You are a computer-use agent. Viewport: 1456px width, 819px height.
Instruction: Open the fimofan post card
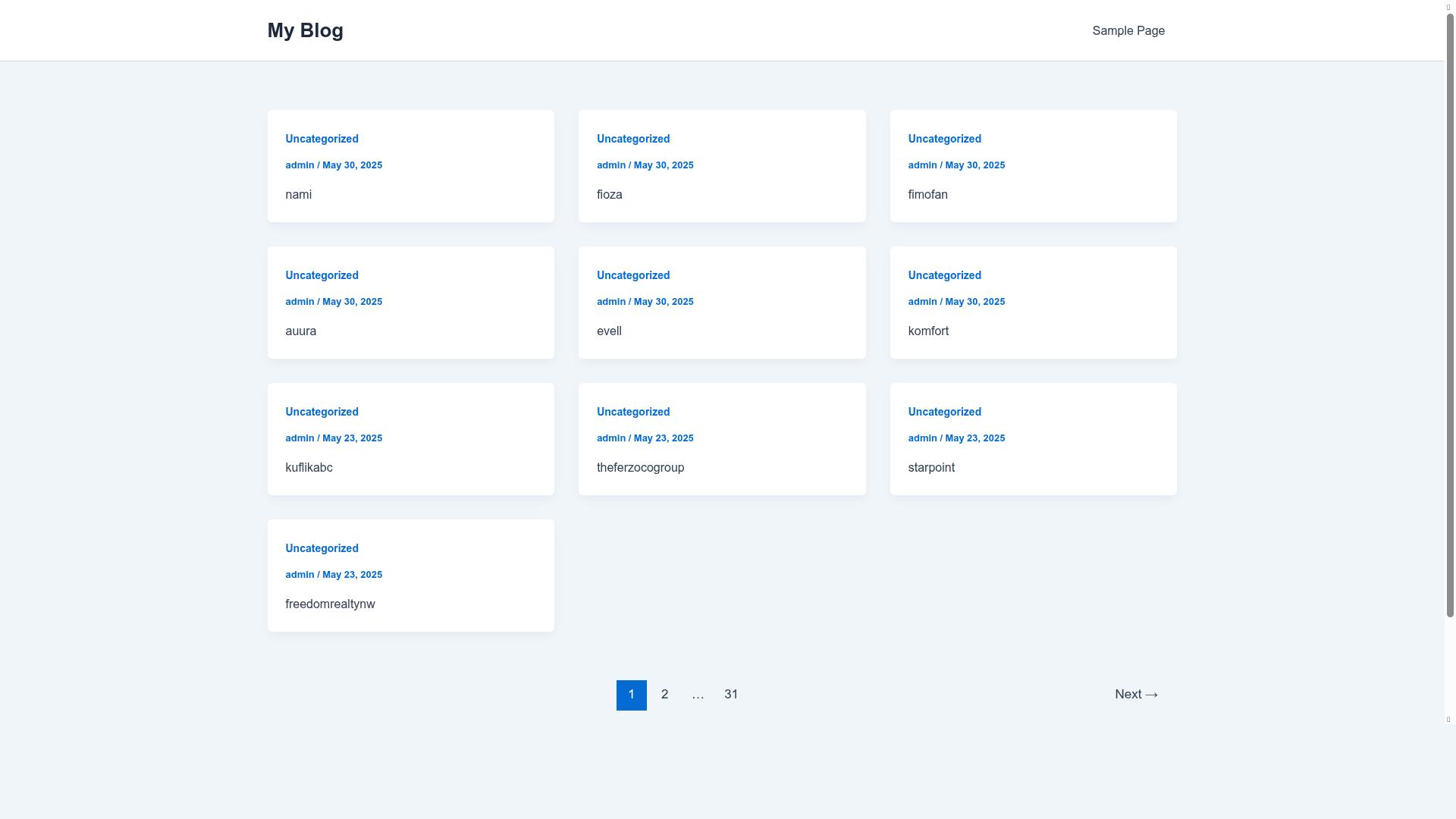tap(927, 195)
